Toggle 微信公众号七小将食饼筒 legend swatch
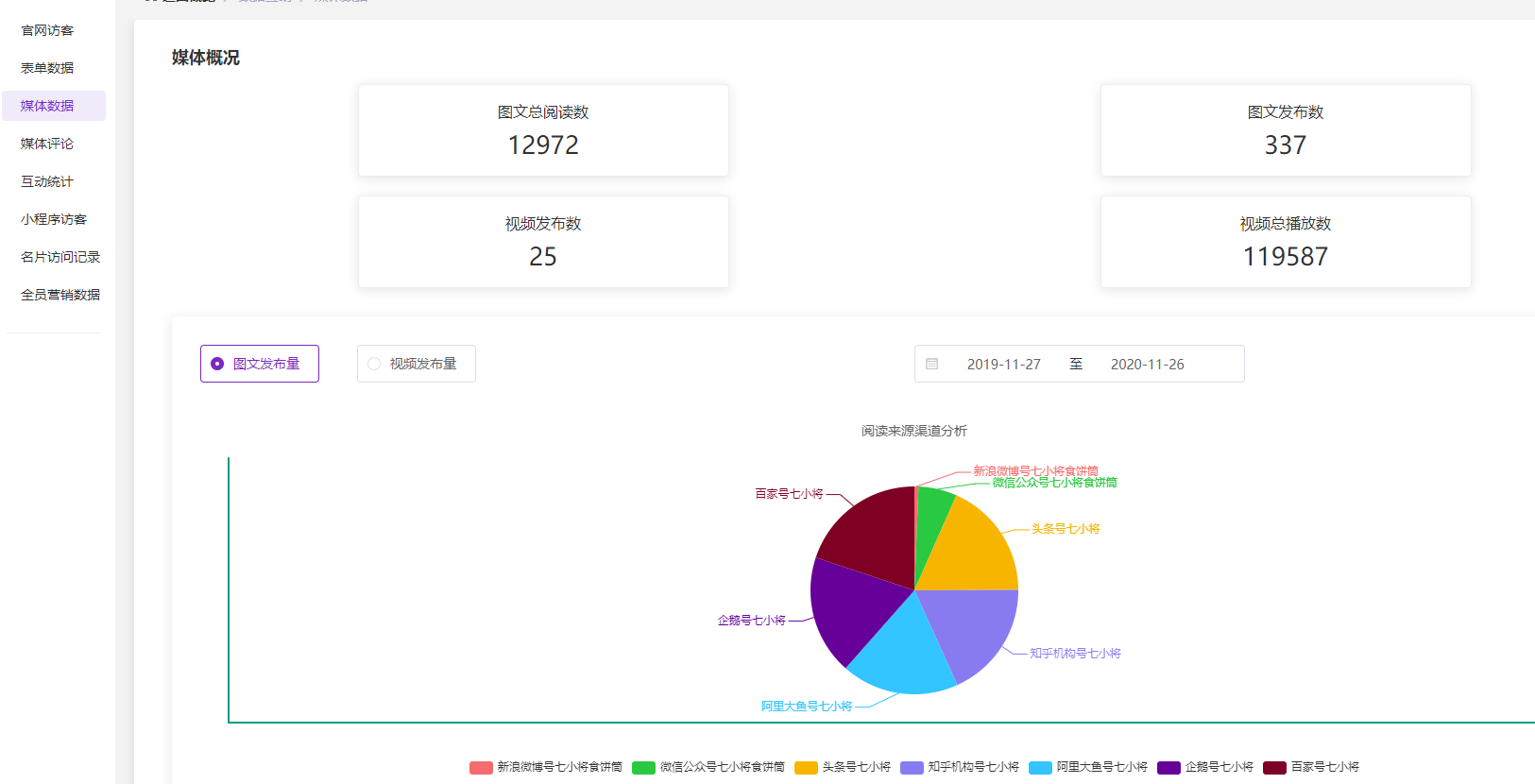Screen dimensions: 1535x784 pos(643,767)
